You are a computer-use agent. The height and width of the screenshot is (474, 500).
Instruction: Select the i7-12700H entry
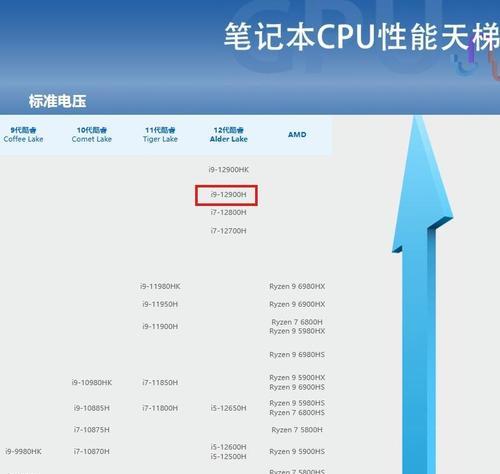click(x=229, y=231)
